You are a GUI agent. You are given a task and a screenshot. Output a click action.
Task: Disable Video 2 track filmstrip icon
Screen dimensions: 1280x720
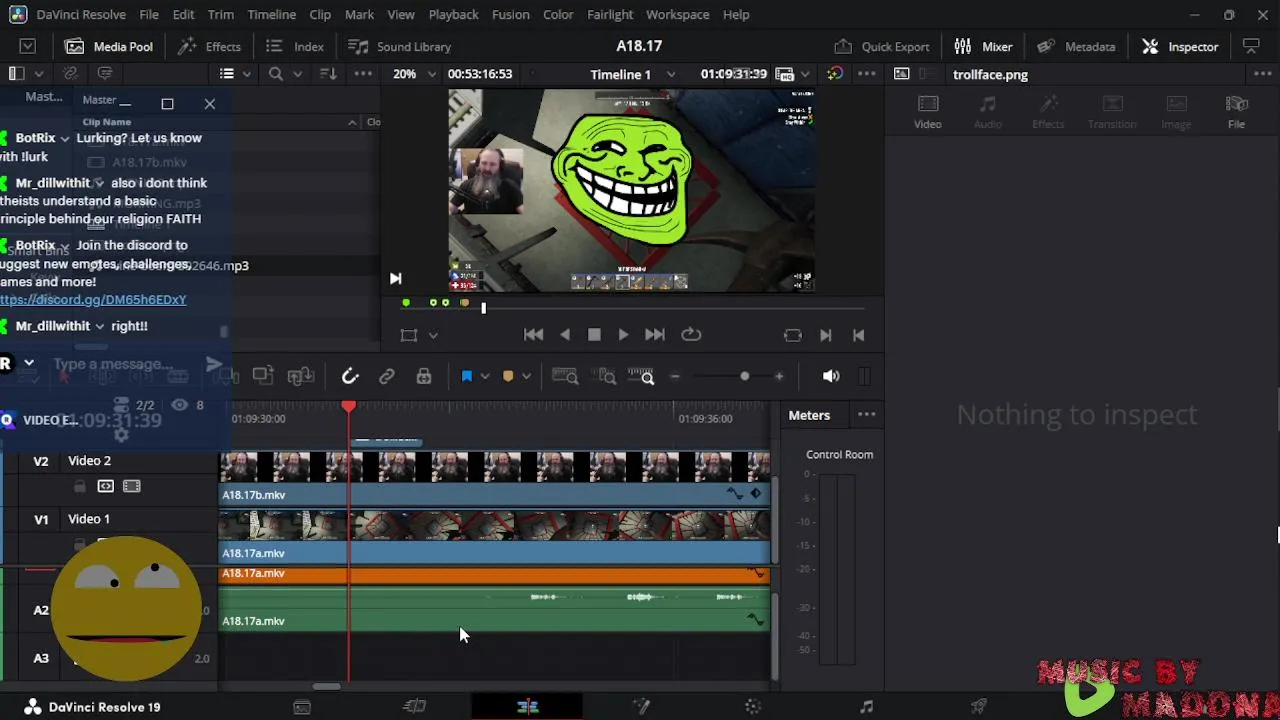[131, 486]
